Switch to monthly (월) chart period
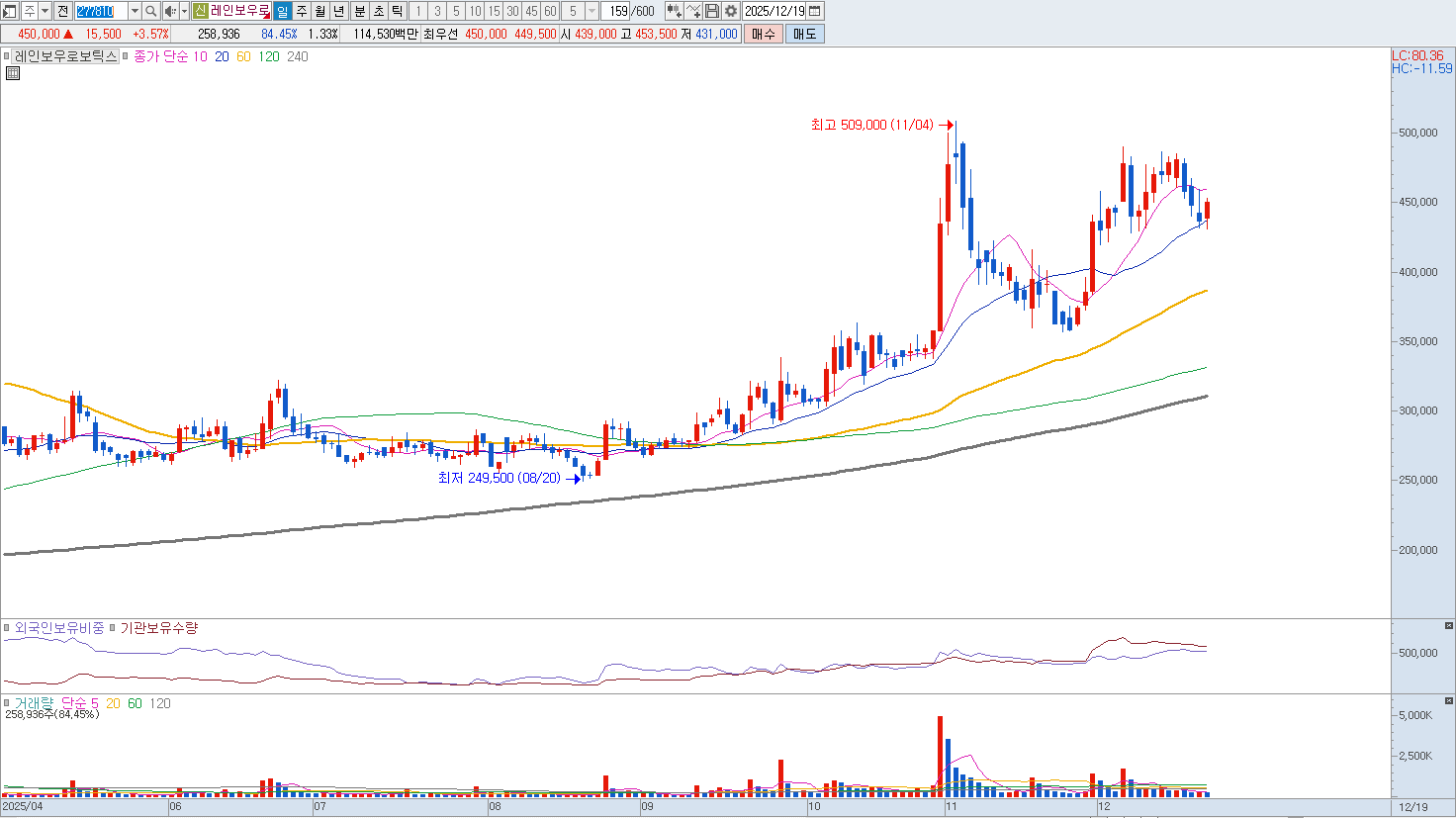This screenshot has height=818, width=1456. [320, 11]
